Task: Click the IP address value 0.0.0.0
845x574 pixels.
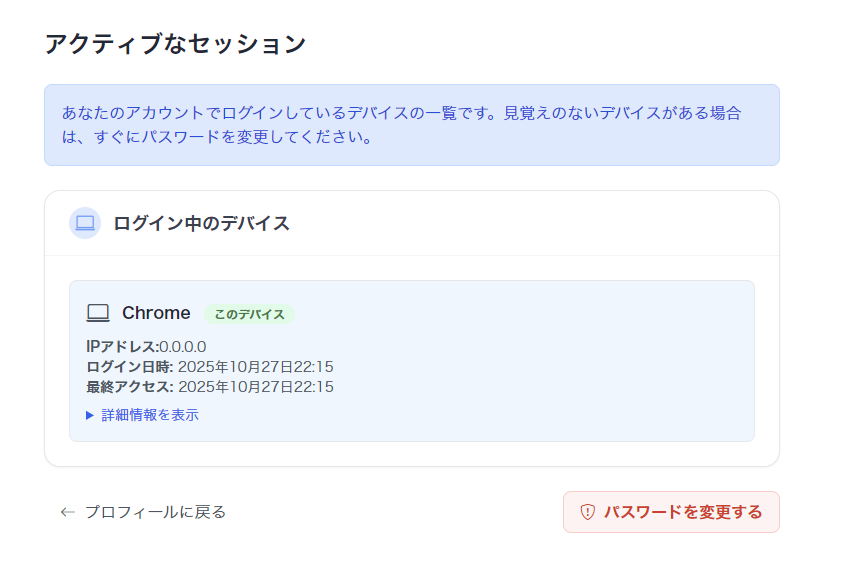Action: (183, 347)
